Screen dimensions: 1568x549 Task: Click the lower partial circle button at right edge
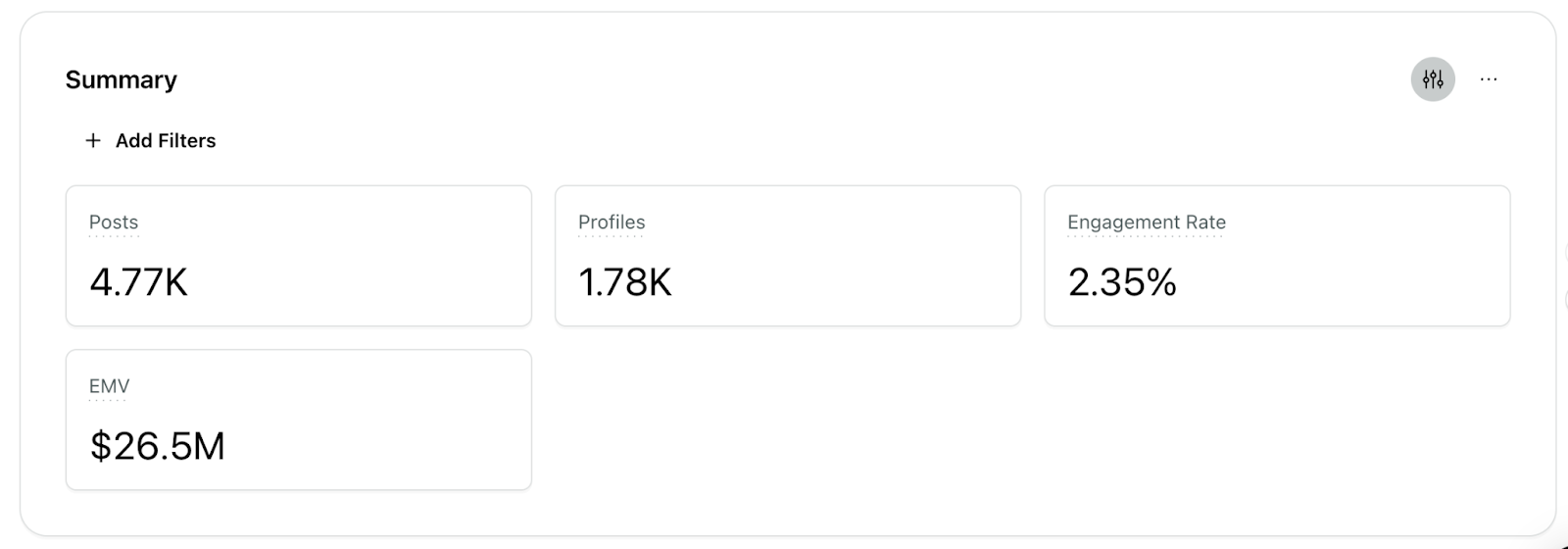click(1564, 300)
